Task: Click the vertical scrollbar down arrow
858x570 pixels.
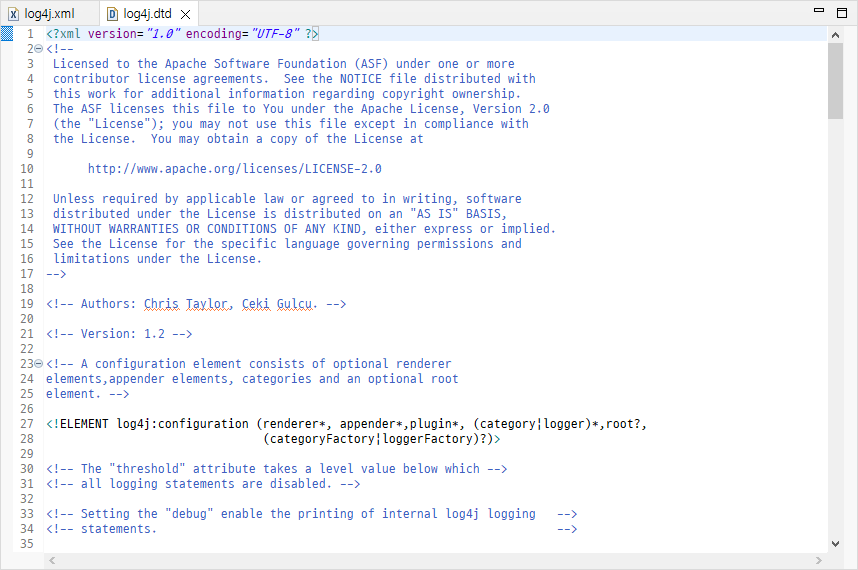Action: click(x=835, y=544)
